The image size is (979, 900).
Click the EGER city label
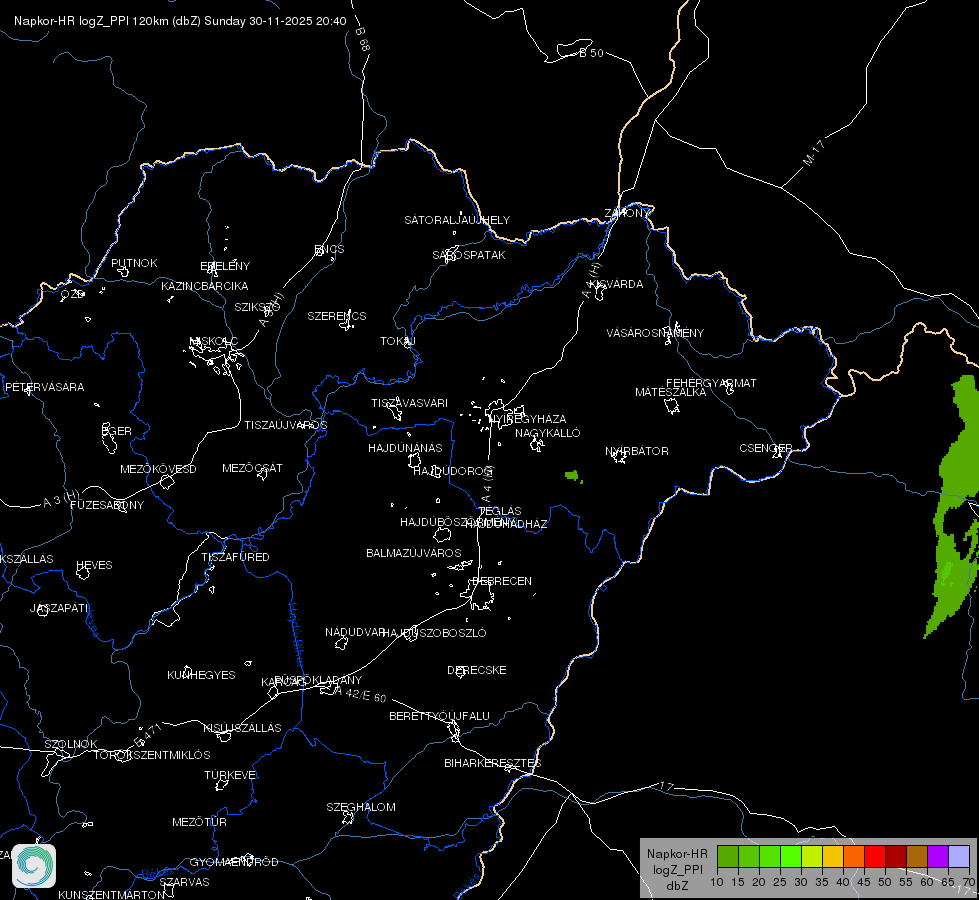click(117, 431)
